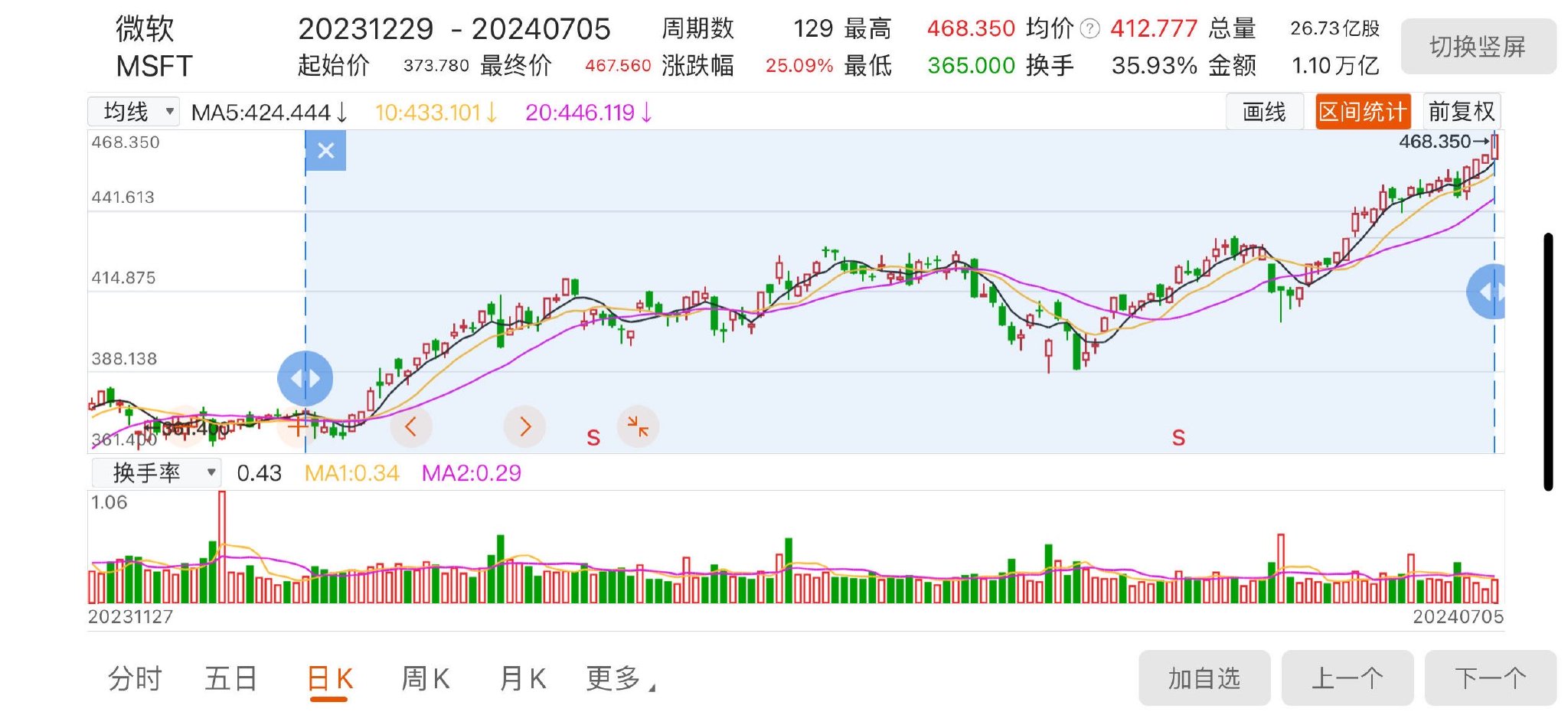
Task: Switch to the 周K weekly tab
Action: pyautogui.click(x=426, y=678)
